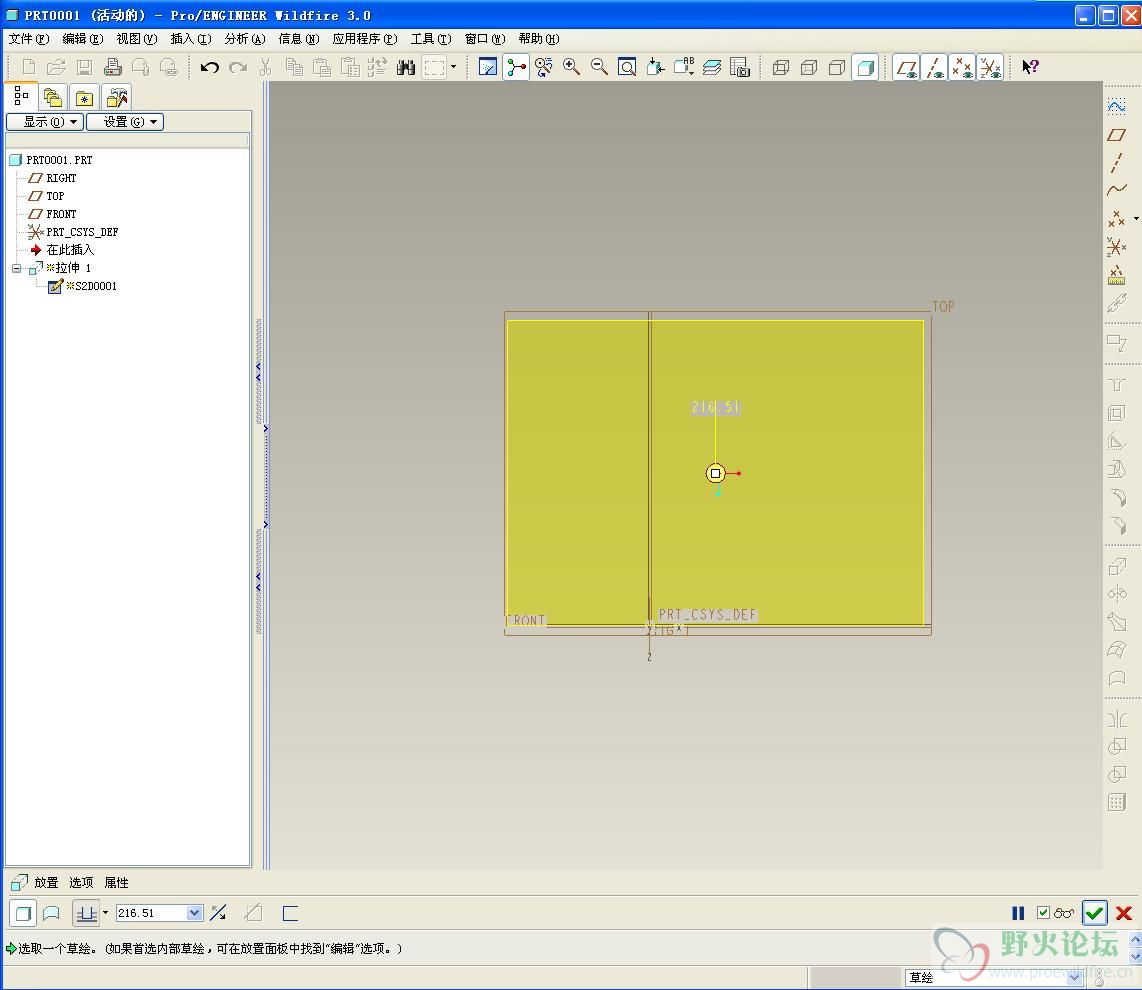
Task: Click the Thicken sketch icon
Action: (x=291, y=913)
